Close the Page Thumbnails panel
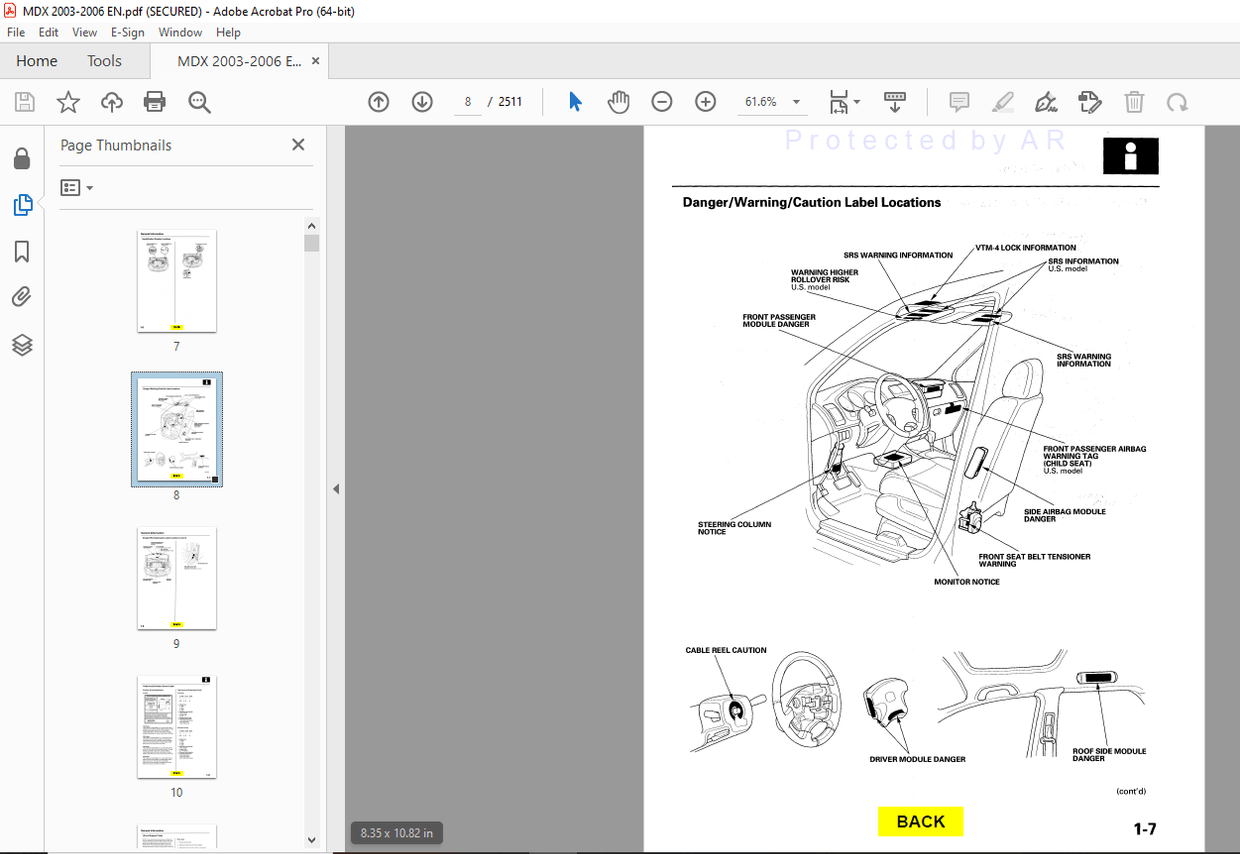1240x854 pixels. pos(298,145)
